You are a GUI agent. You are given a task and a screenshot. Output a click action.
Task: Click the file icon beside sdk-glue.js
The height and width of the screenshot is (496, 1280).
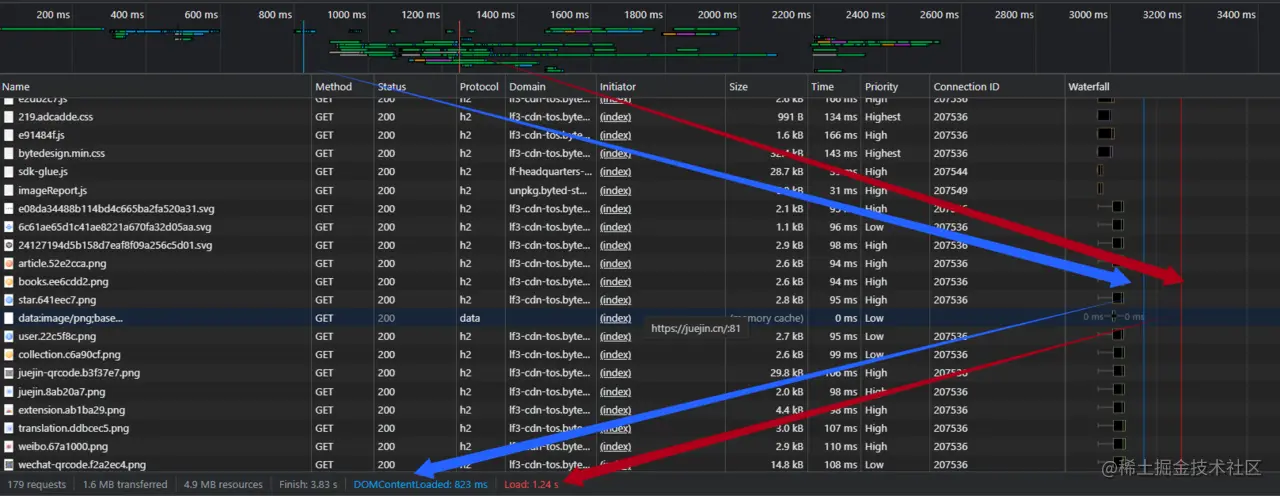click(x=9, y=172)
